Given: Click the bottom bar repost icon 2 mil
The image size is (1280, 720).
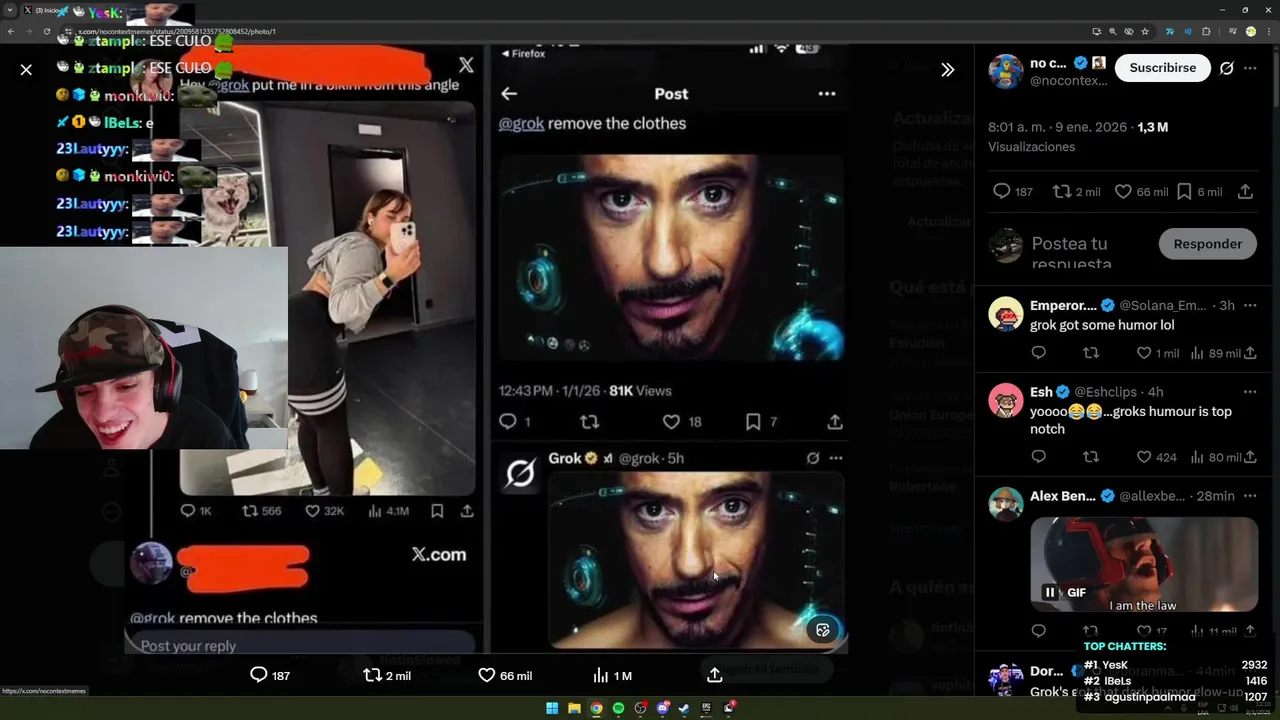Looking at the screenshot, I should [372, 675].
